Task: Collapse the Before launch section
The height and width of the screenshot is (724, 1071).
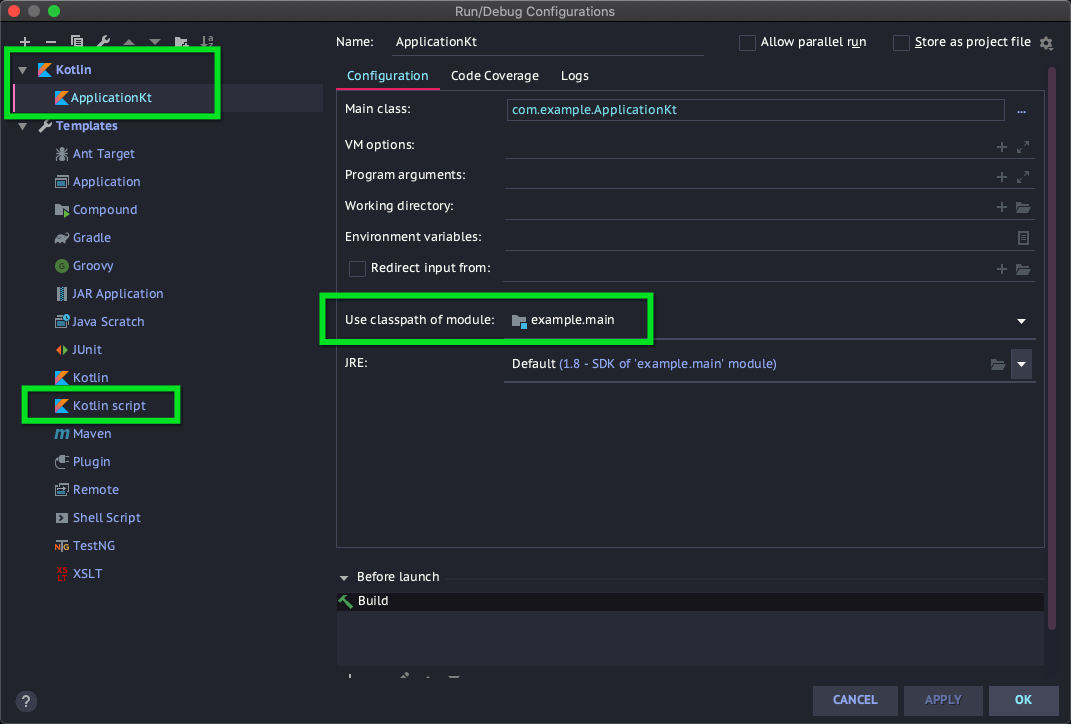Action: [x=344, y=578]
